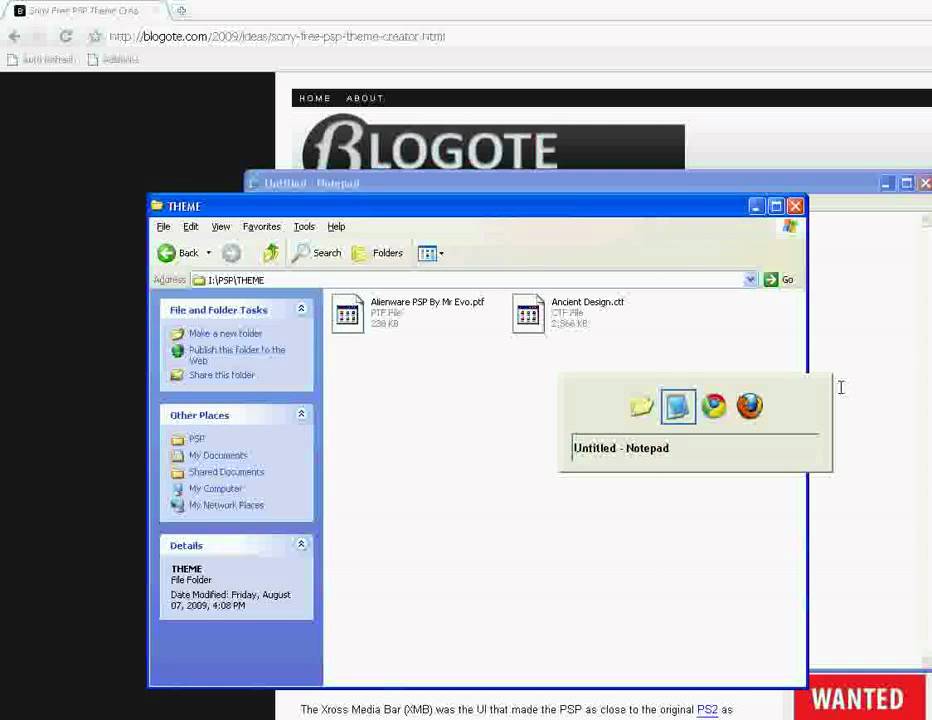Select the Notepad icon in task switcher
This screenshot has width=932, height=720.
click(678, 407)
